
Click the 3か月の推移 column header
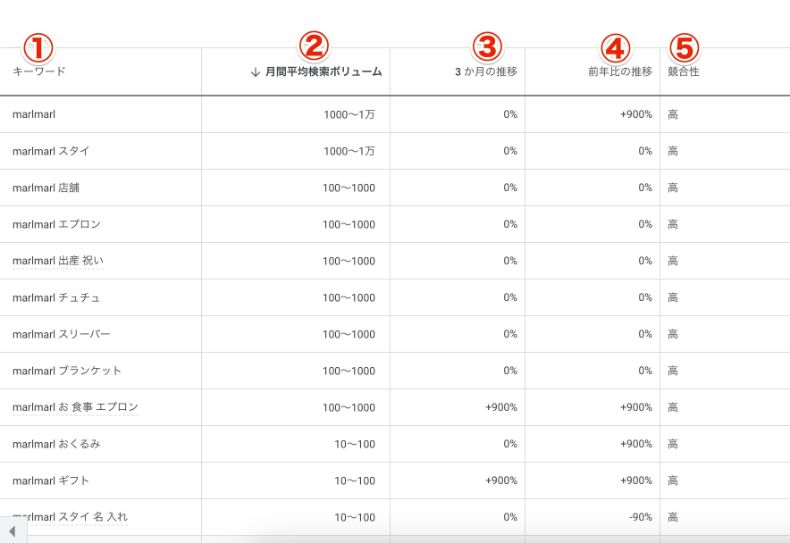pos(485,72)
